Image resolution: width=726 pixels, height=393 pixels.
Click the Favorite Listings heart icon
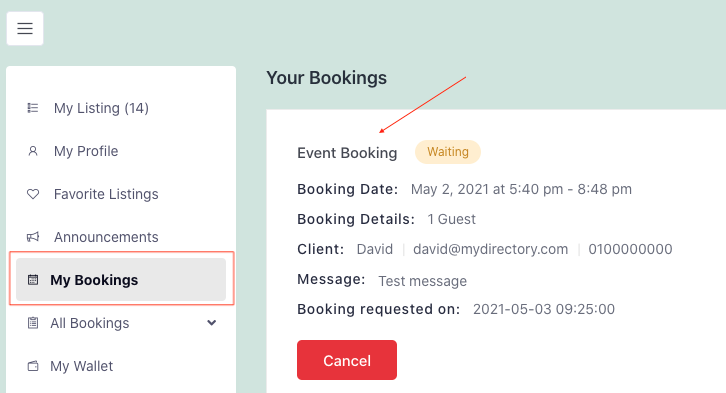(x=33, y=194)
